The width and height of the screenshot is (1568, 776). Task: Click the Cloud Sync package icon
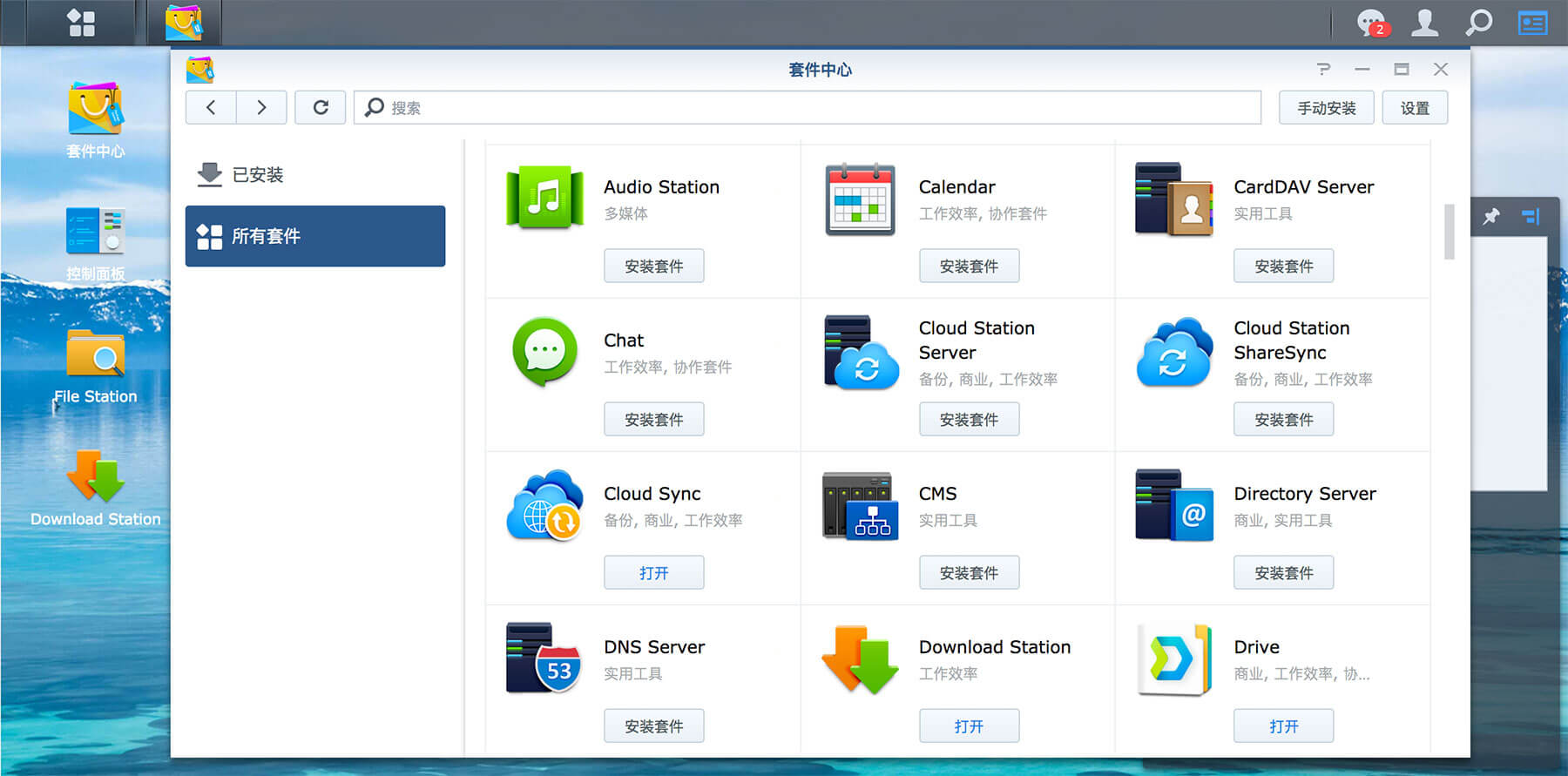pyautogui.click(x=545, y=505)
